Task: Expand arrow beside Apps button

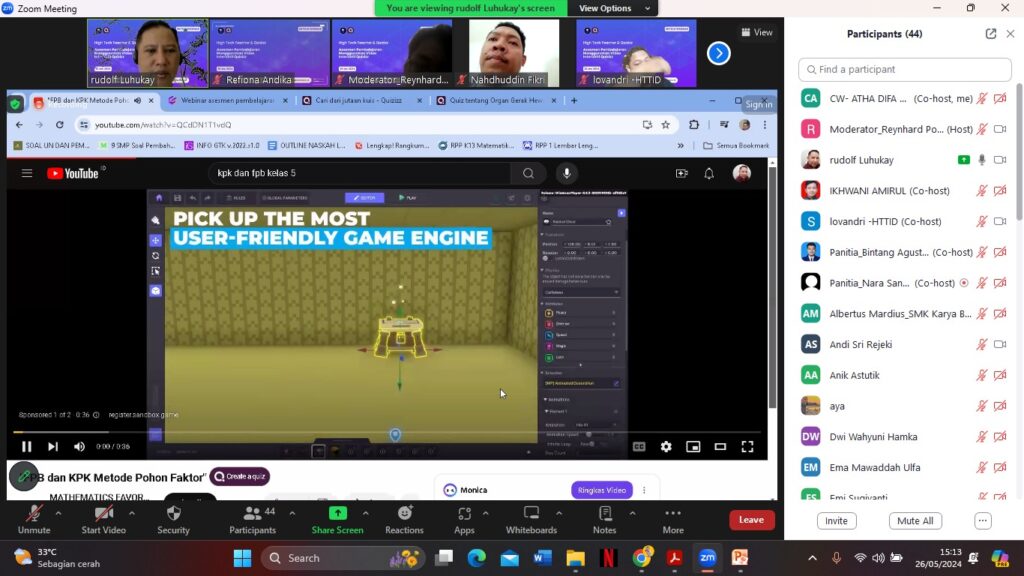Action: click(x=486, y=513)
